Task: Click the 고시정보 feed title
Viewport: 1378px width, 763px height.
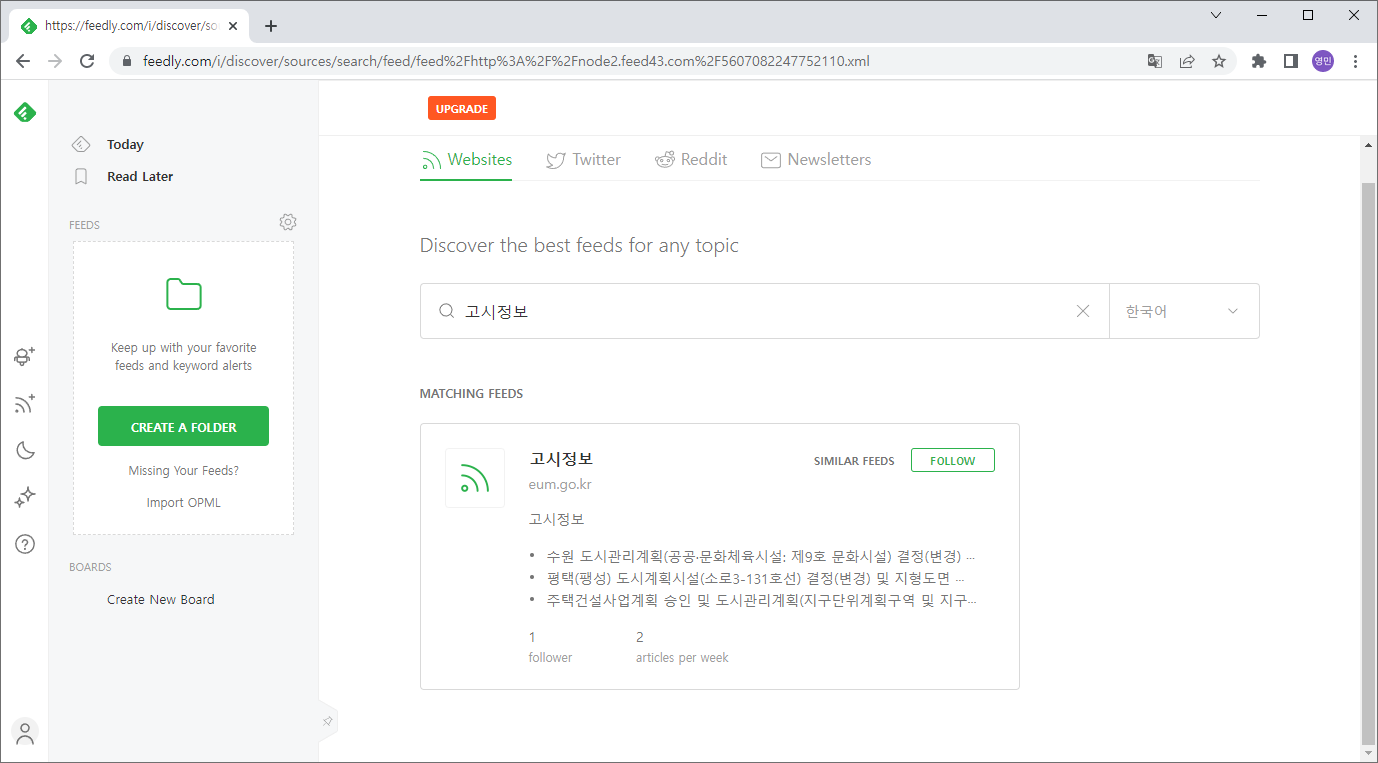Action: pos(561,459)
